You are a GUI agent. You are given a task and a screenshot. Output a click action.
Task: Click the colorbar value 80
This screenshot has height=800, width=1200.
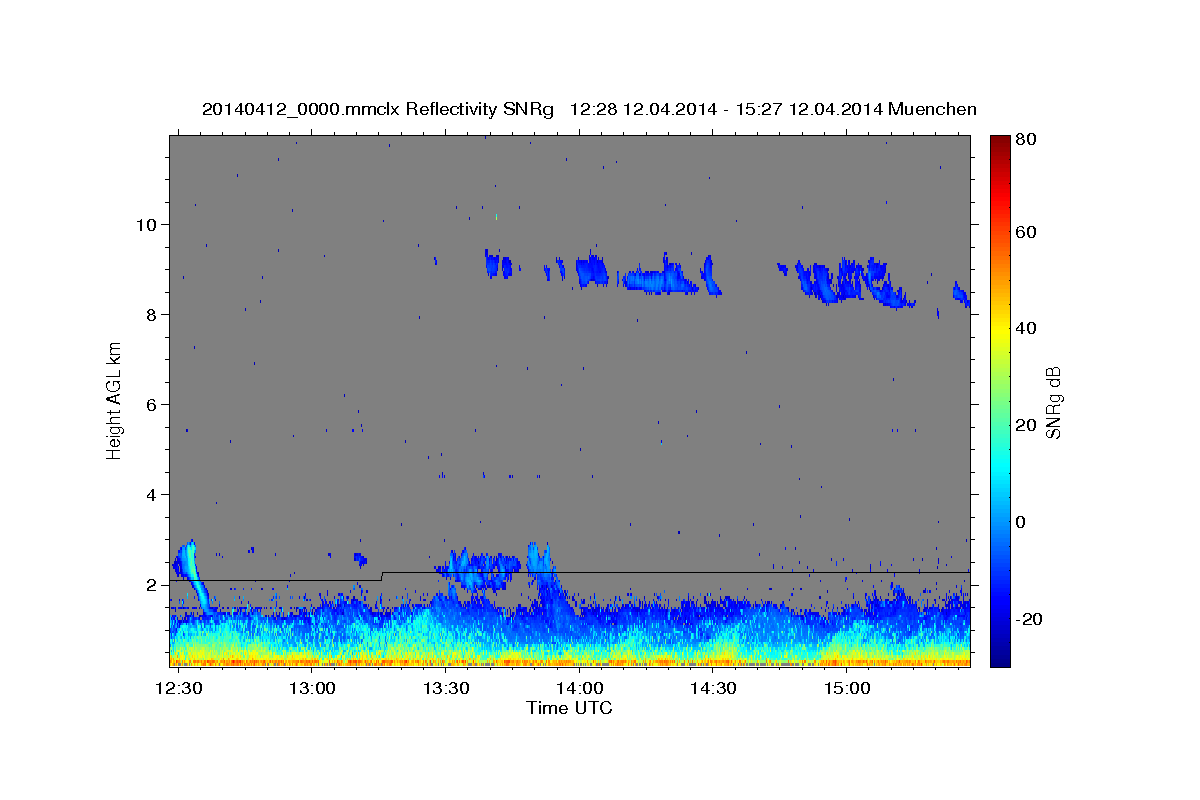(1028, 138)
